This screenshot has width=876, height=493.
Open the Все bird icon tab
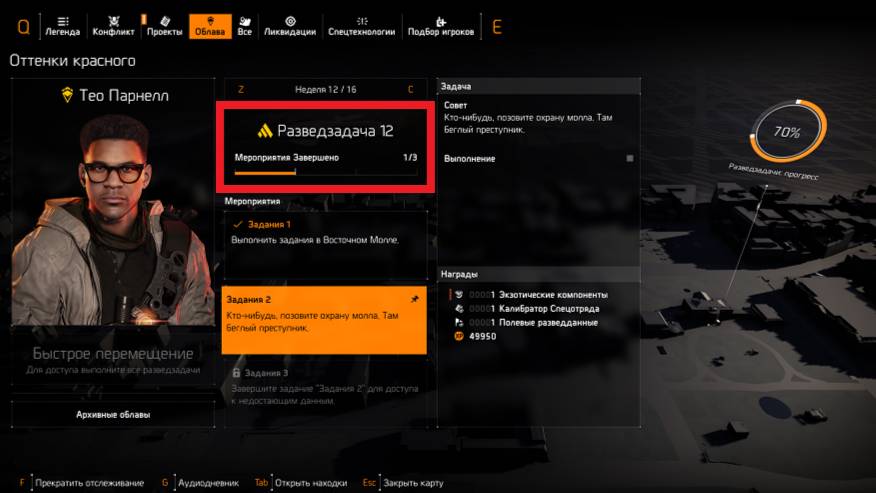point(245,21)
